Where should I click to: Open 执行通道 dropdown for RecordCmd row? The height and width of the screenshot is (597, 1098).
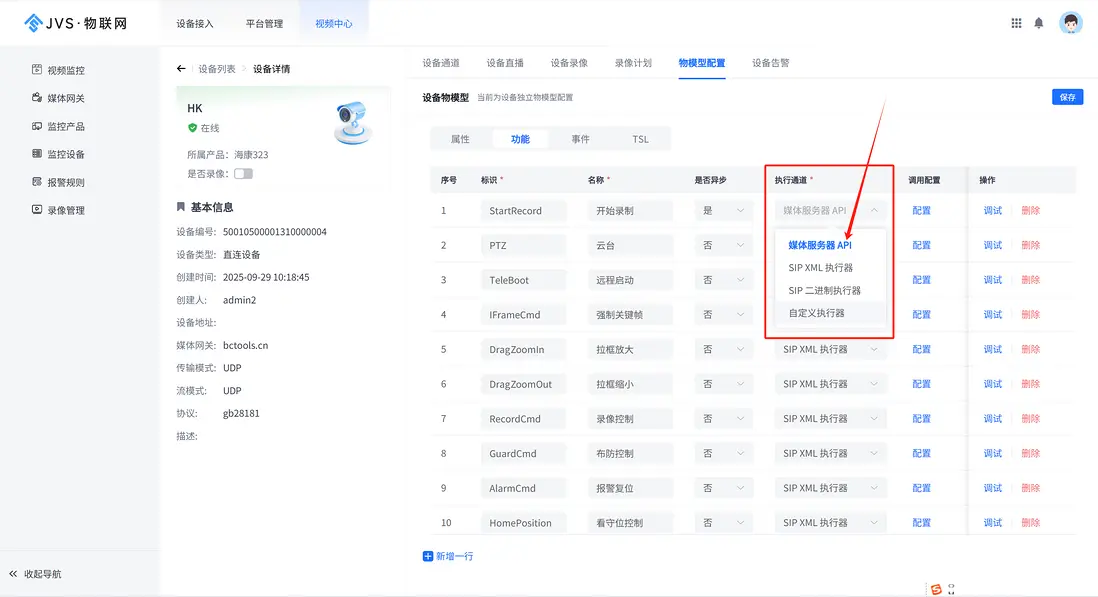pos(830,419)
